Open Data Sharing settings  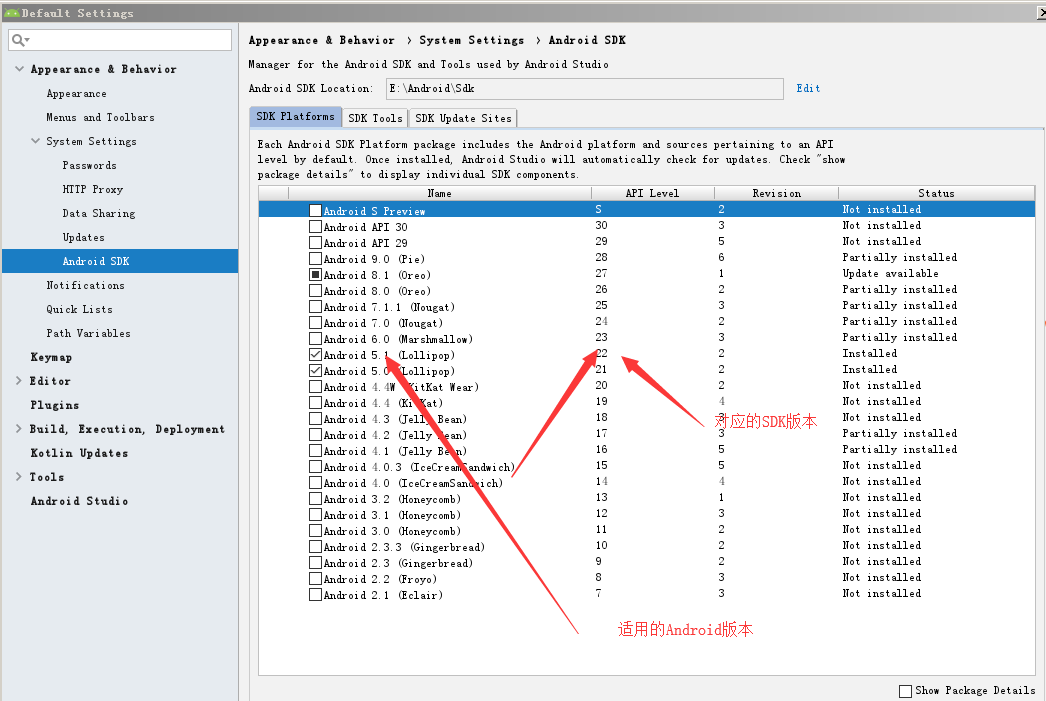[99, 213]
